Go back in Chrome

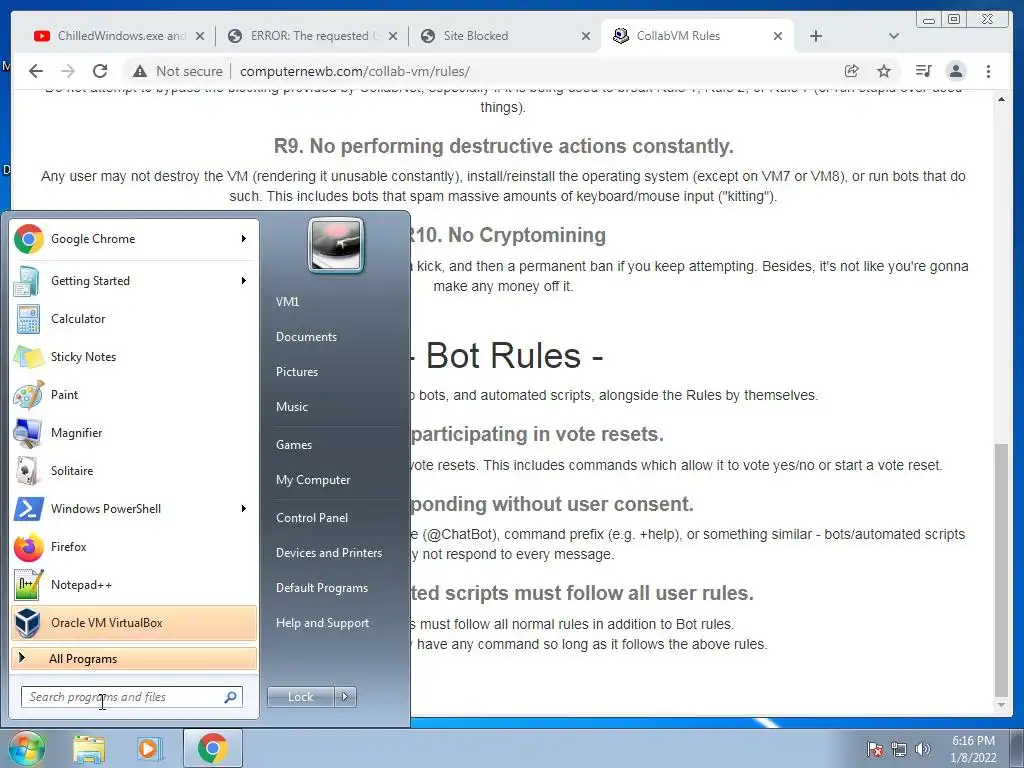36,71
